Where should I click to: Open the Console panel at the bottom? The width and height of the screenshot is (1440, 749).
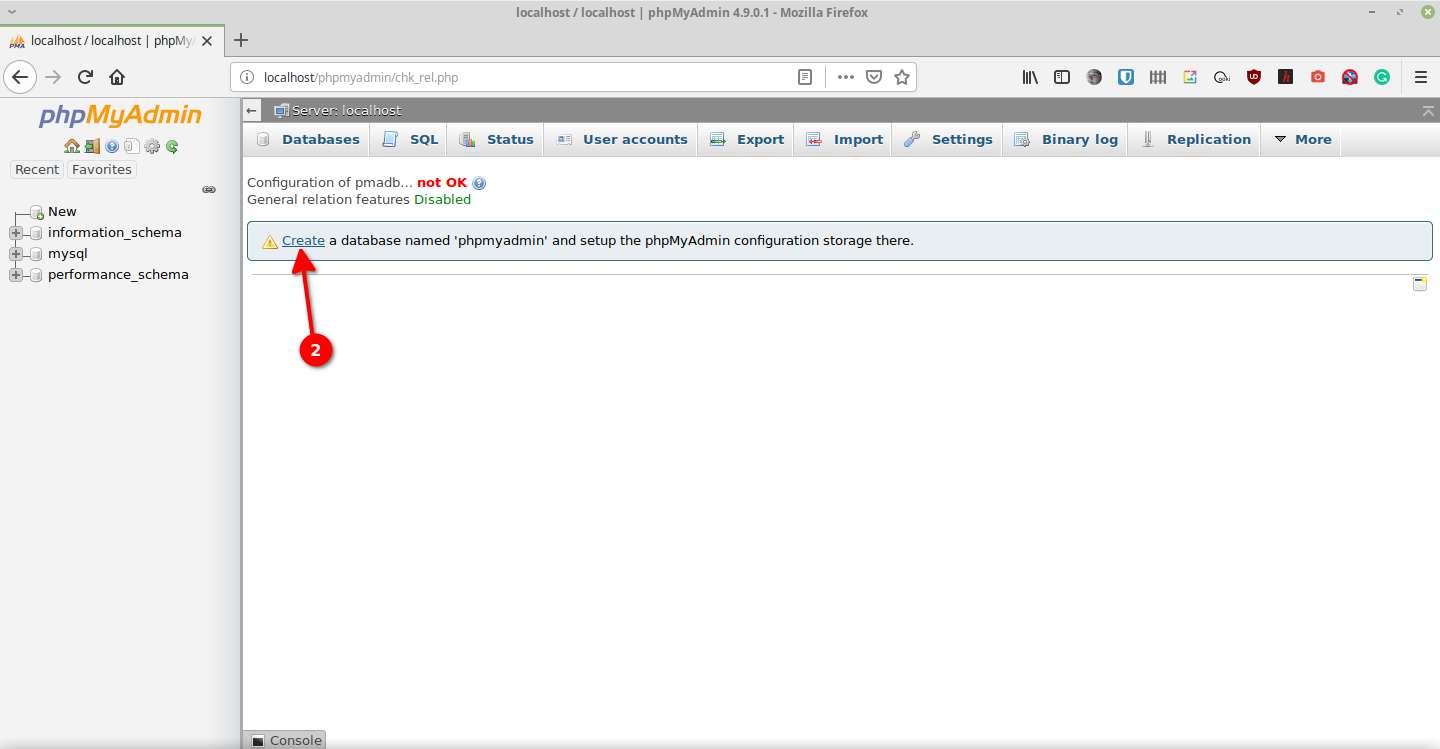(x=285, y=740)
